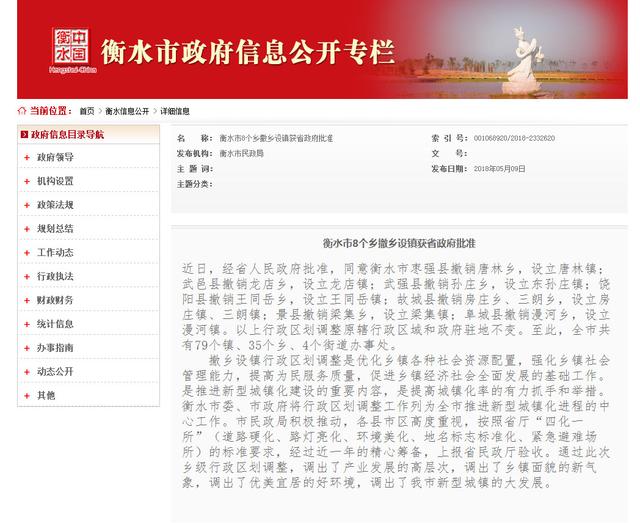640x523 pixels.
Task: Expand plus icon next to 动态公开
Action: click(x=27, y=372)
